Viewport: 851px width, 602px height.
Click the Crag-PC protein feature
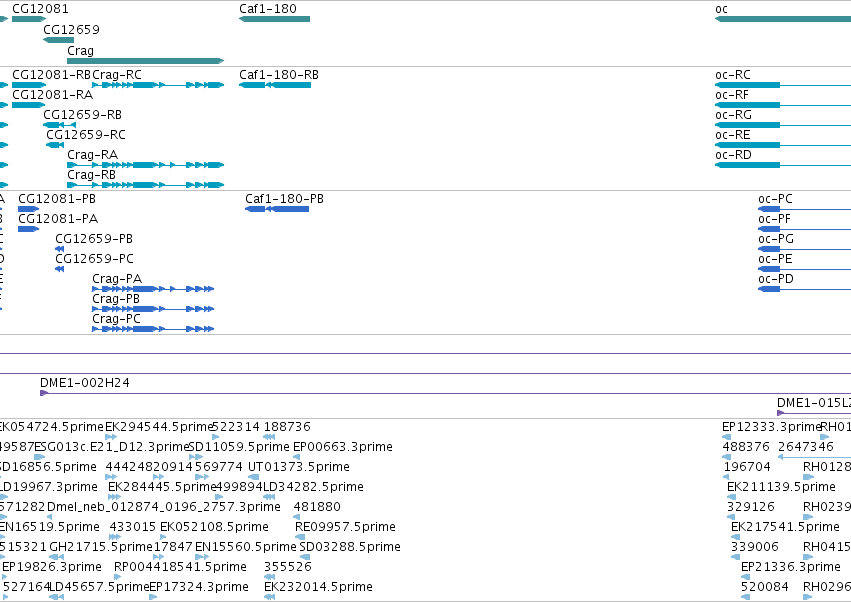pyautogui.click(x=153, y=329)
